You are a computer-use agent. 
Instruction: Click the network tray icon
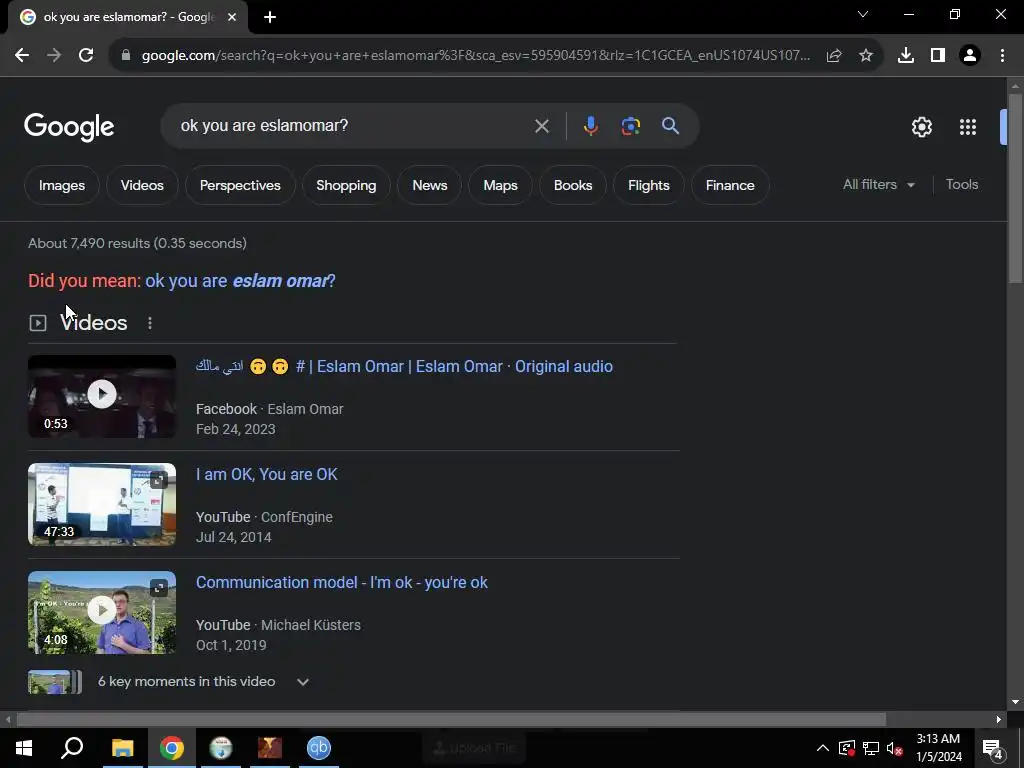pyautogui.click(x=871, y=748)
